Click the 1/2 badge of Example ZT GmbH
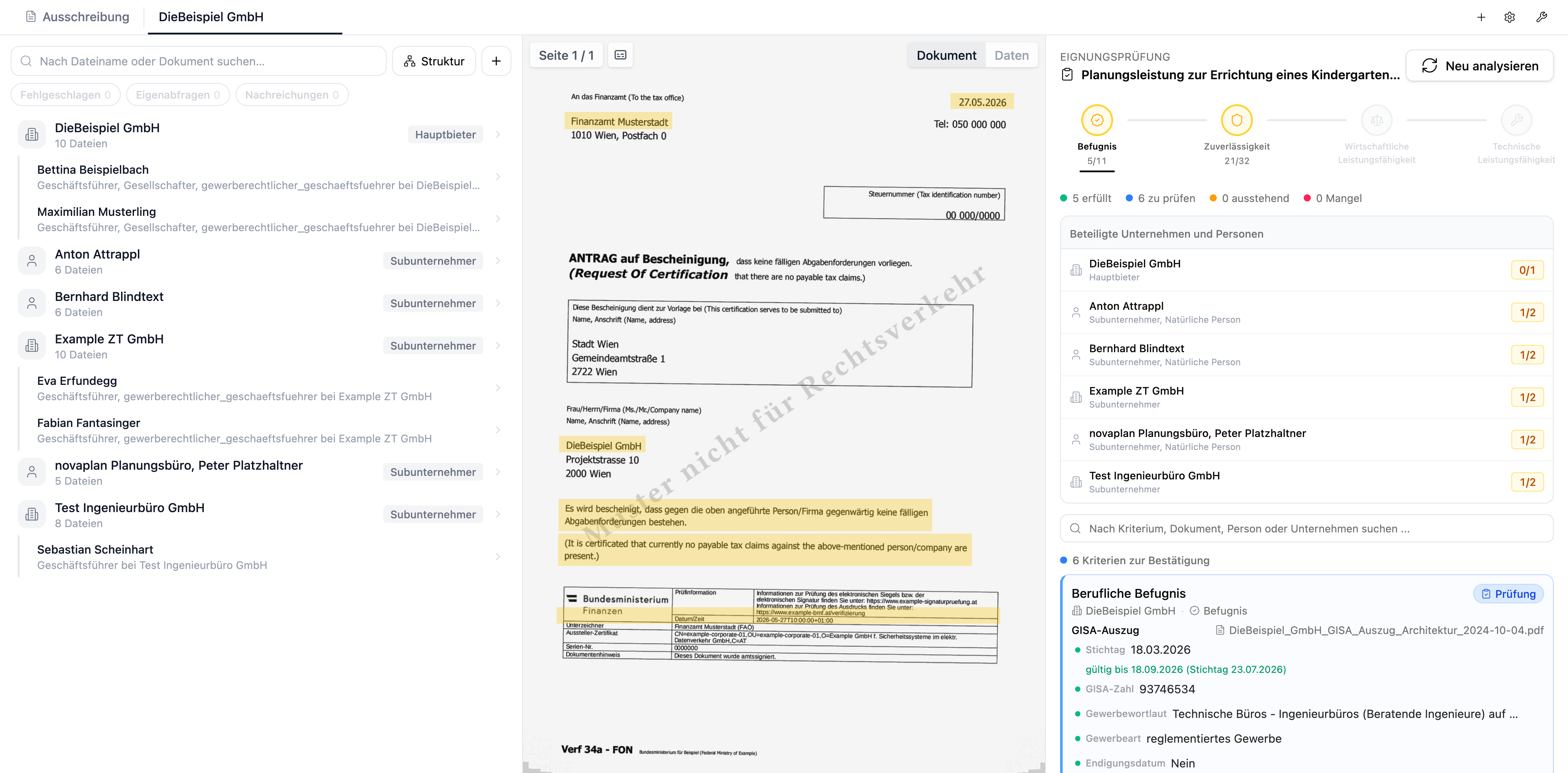The height and width of the screenshot is (773, 1568). point(1527,397)
